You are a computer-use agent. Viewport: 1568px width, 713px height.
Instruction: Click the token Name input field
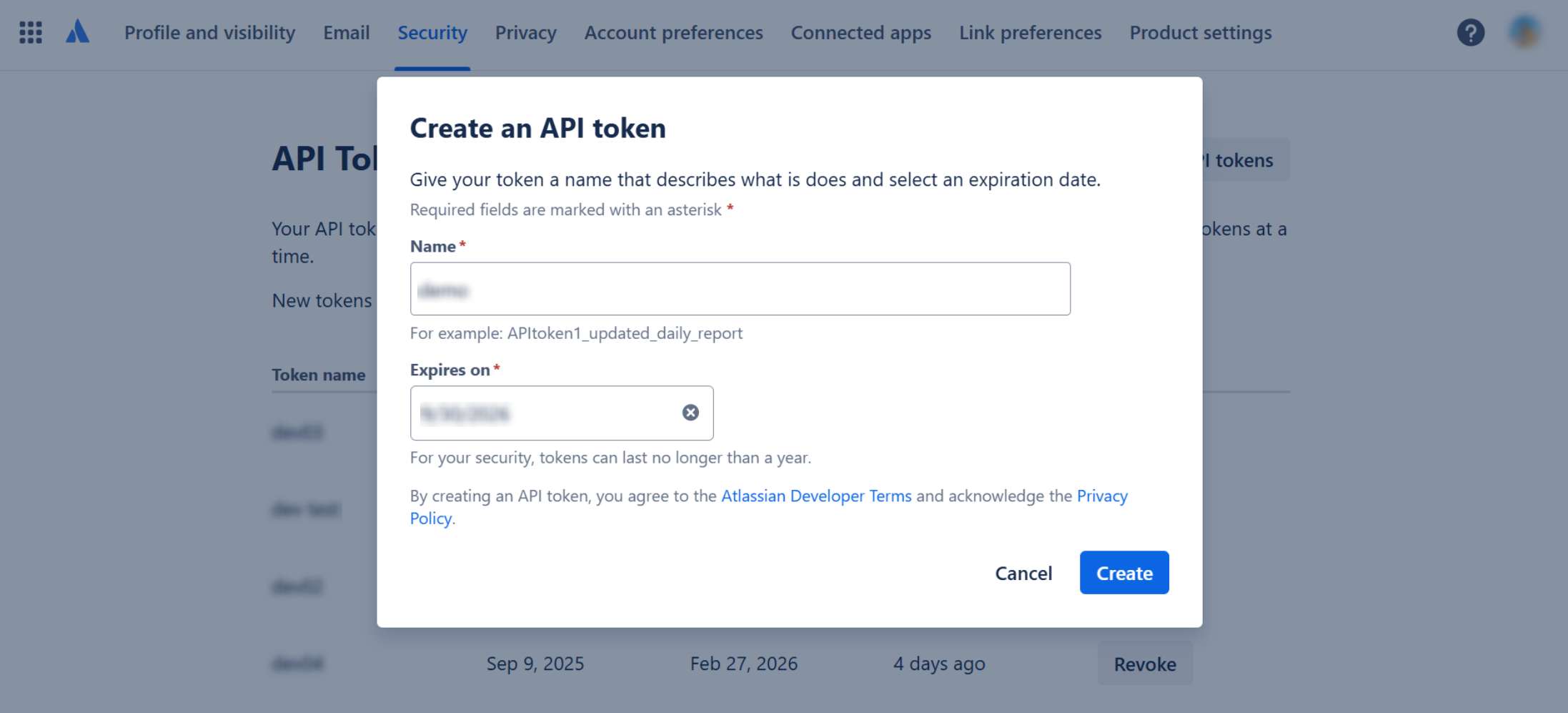(740, 289)
